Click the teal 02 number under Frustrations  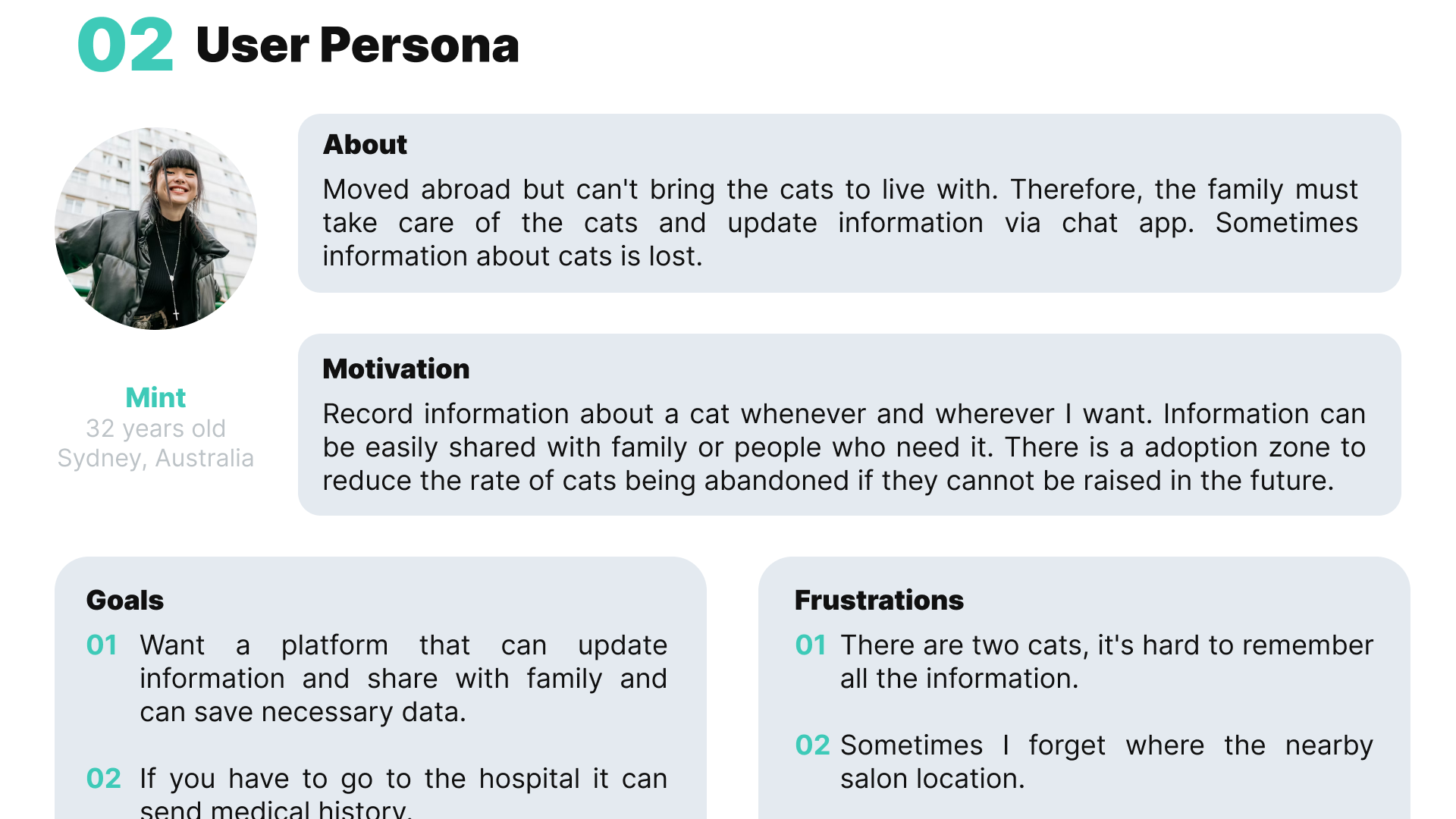(812, 745)
